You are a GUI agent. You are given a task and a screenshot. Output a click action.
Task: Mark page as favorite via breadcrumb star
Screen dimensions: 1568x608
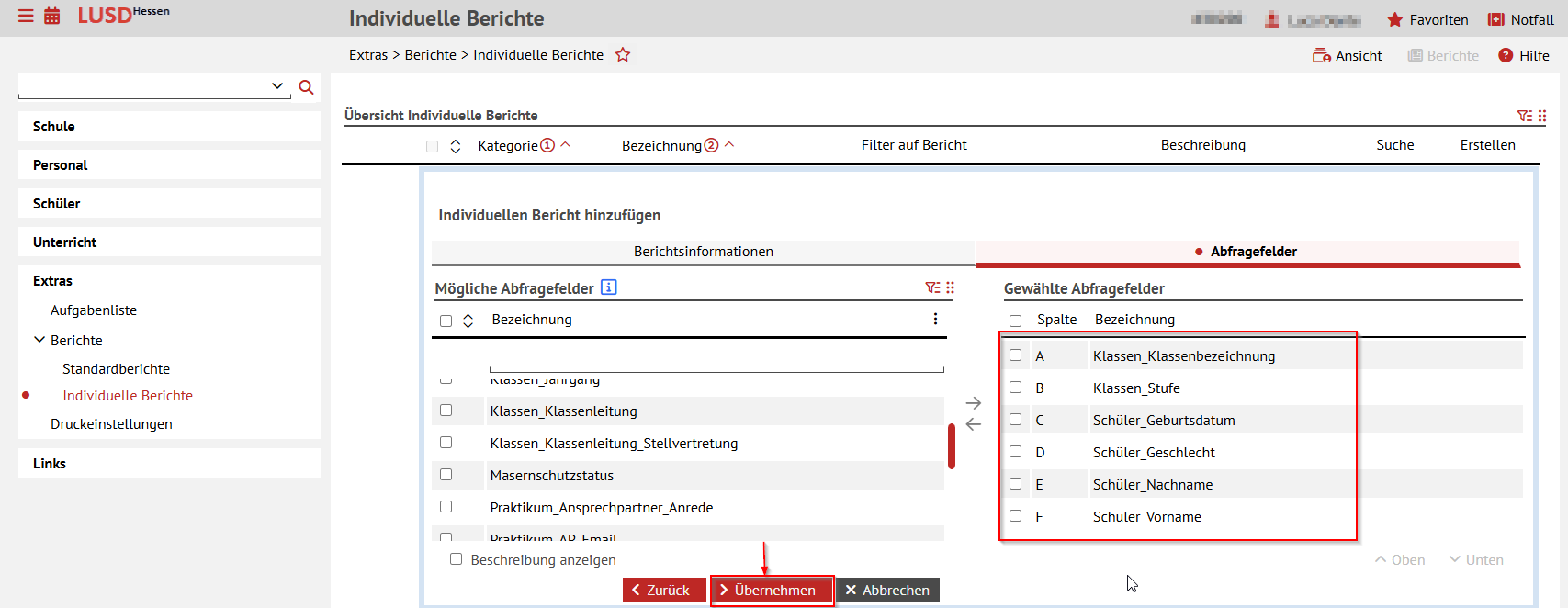coord(623,54)
